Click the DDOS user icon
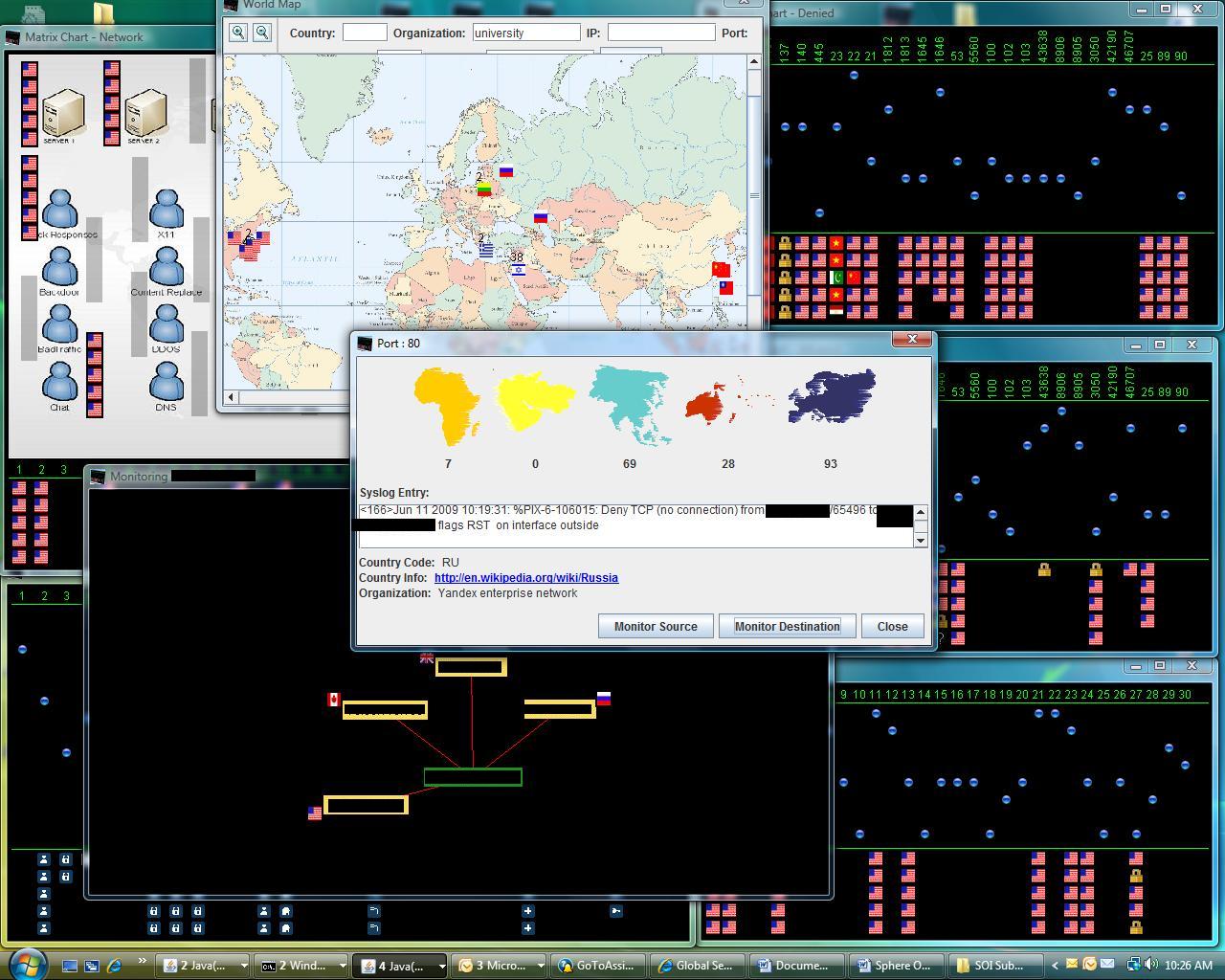The width and height of the screenshot is (1225, 980). 166,323
